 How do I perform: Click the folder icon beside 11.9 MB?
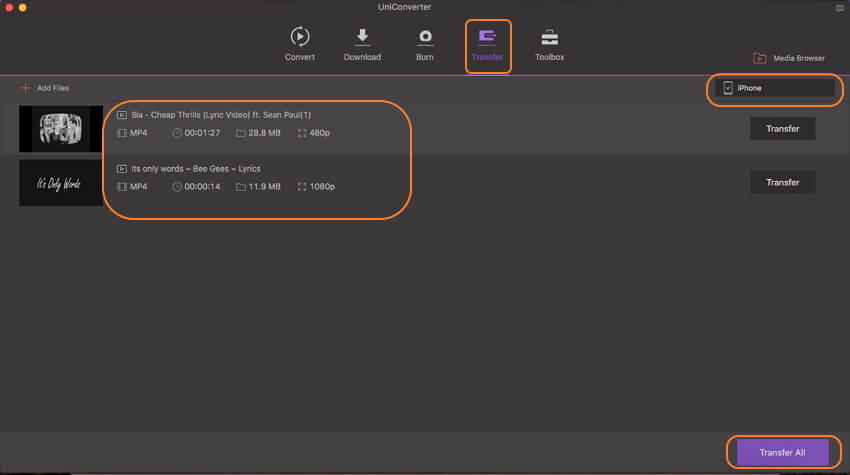click(241, 187)
